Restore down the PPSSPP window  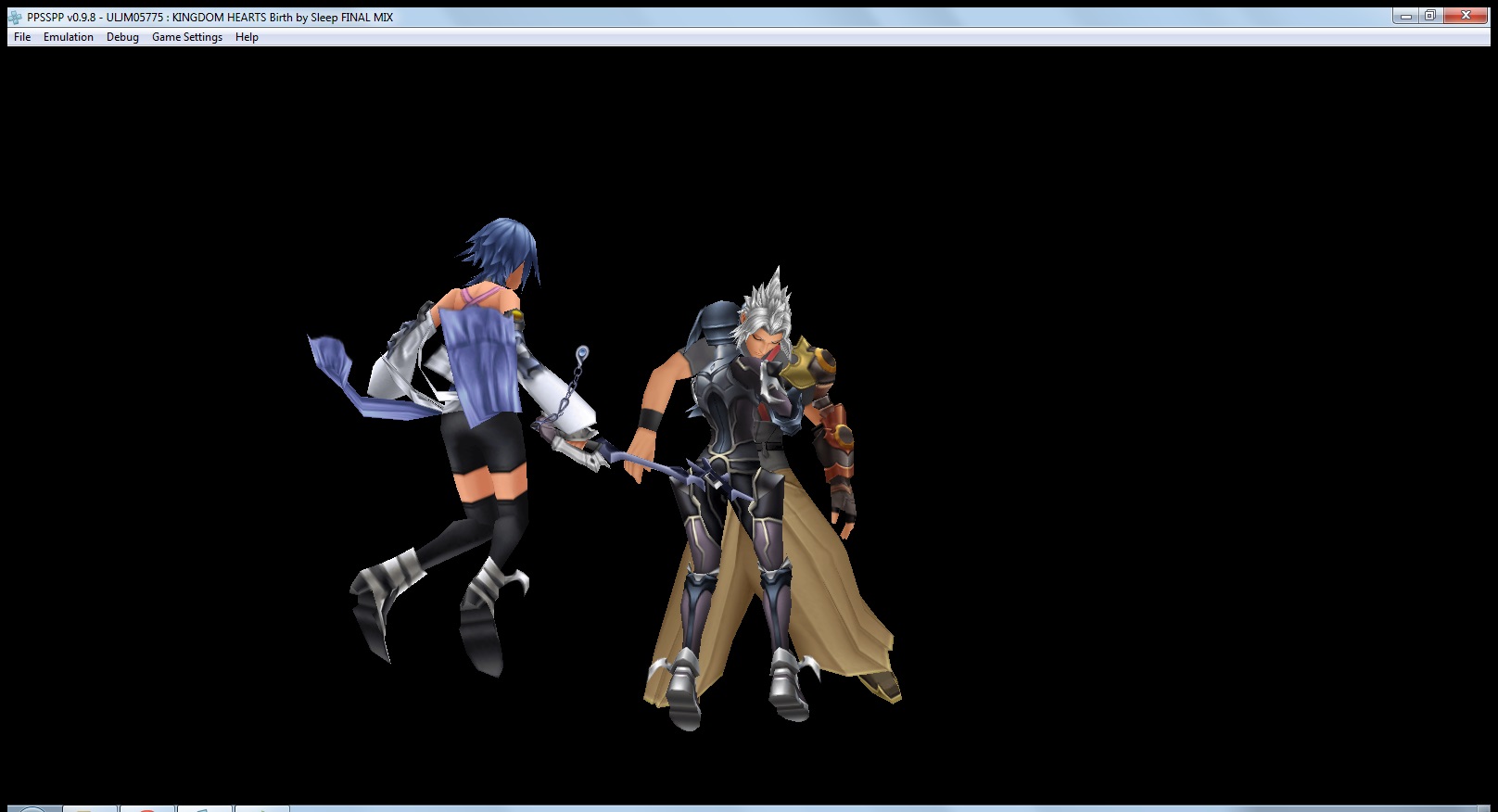[1430, 16]
